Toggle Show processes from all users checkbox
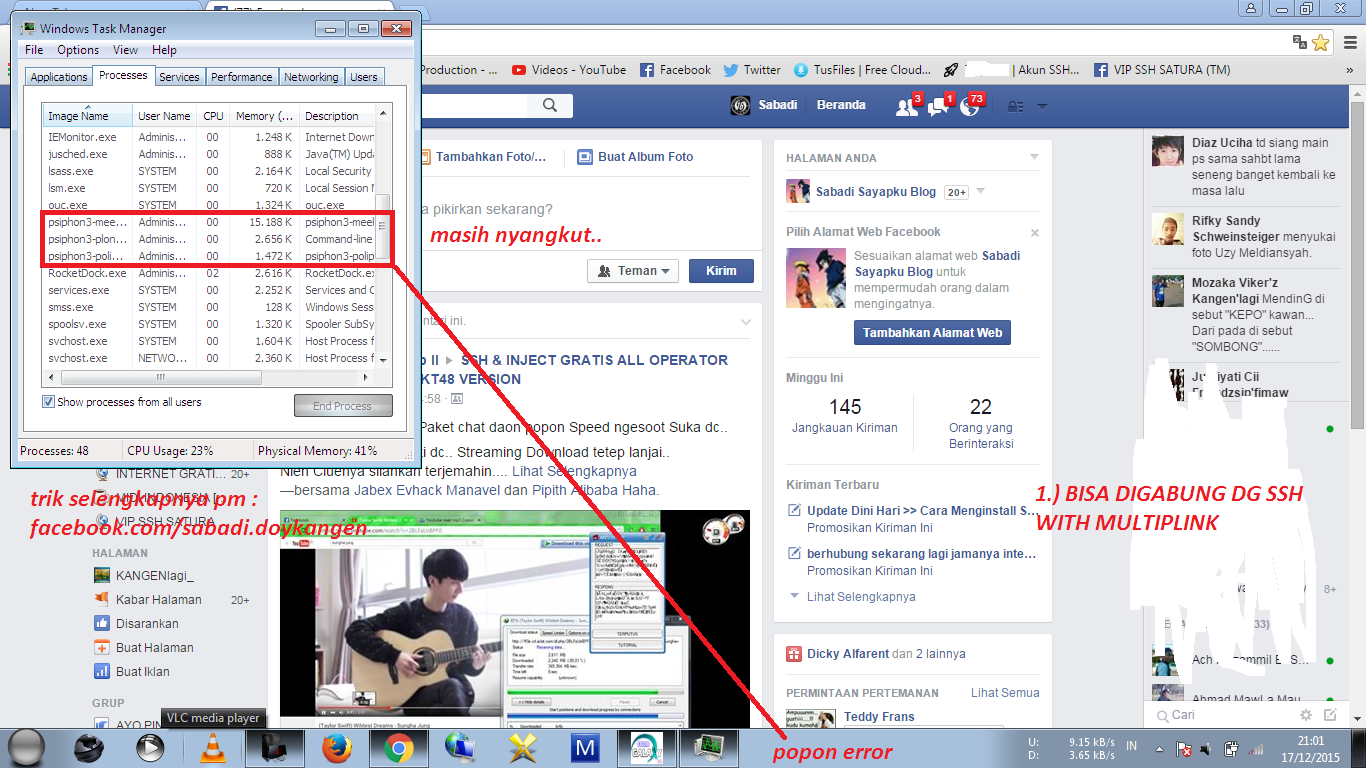The width and height of the screenshot is (1366, 768). (x=48, y=402)
